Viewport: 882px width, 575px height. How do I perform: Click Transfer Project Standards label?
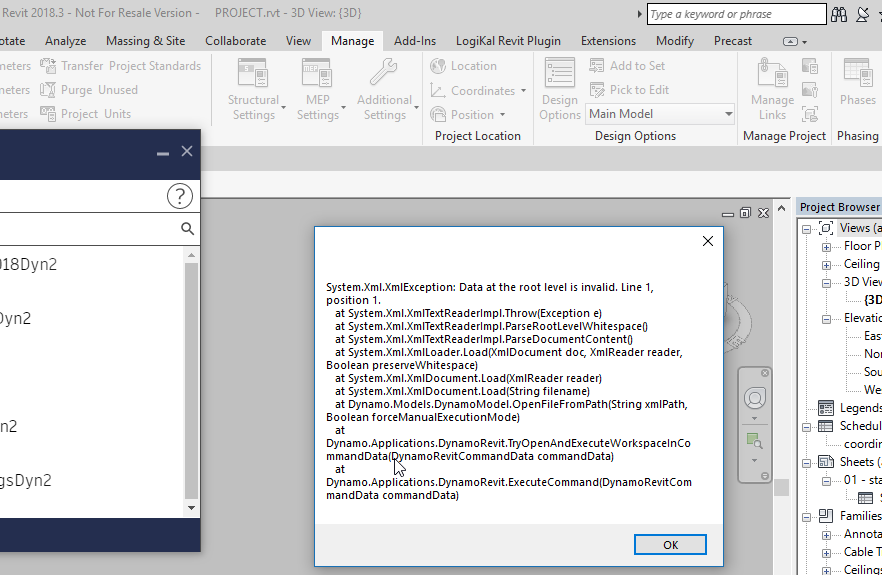tap(130, 66)
